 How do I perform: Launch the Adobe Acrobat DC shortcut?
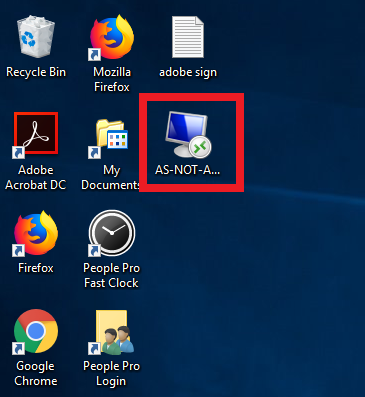[x=36, y=135]
